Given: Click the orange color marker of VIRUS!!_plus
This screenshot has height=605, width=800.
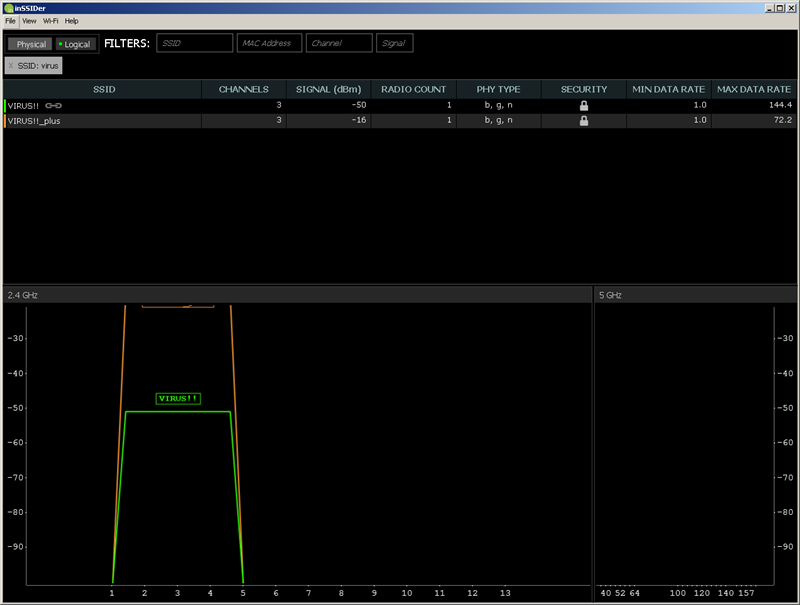Looking at the screenshot, I should tap(5, 120).
